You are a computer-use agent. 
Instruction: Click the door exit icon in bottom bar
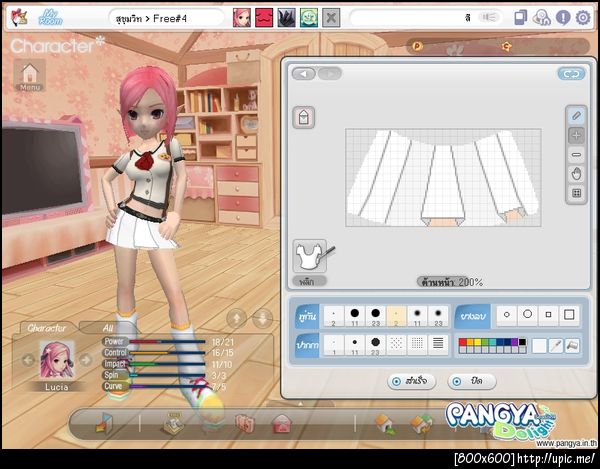[104, 423]
